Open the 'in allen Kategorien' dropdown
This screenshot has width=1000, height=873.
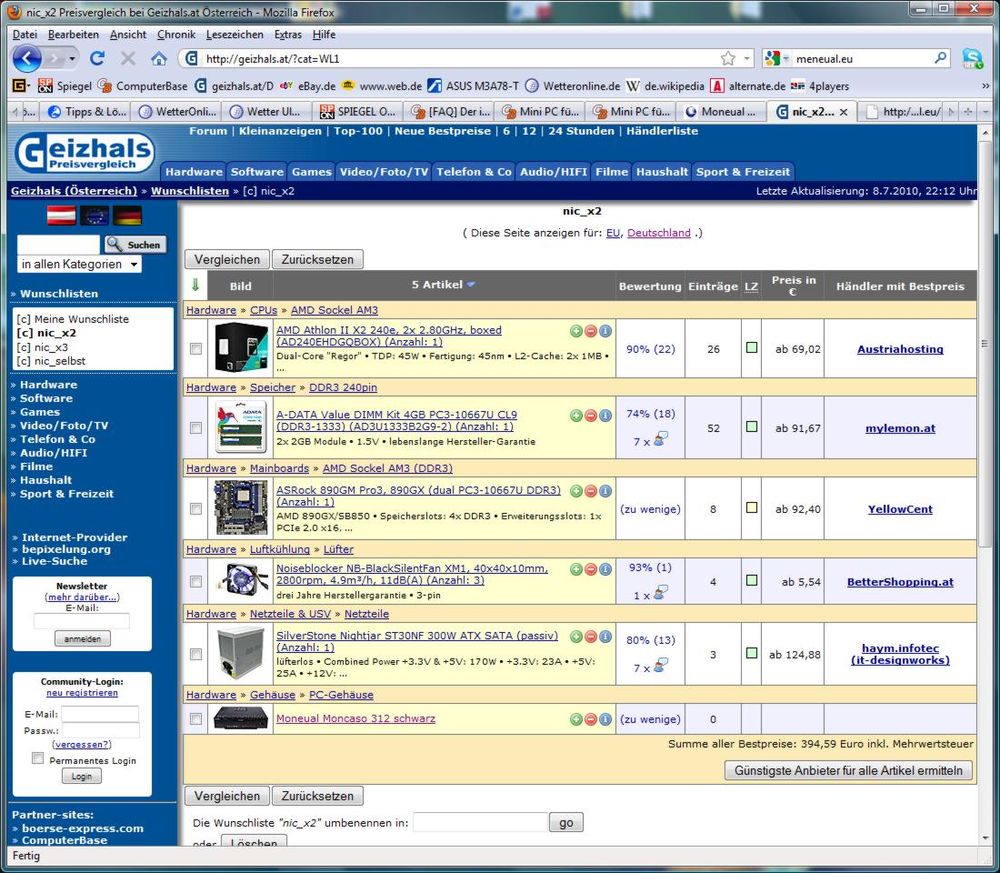point(80,264)
